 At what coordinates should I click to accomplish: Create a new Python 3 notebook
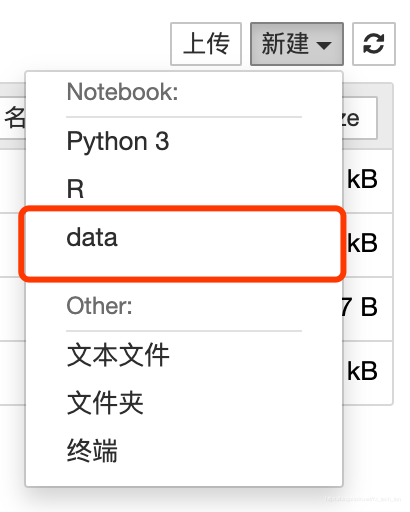coord(118,141)
